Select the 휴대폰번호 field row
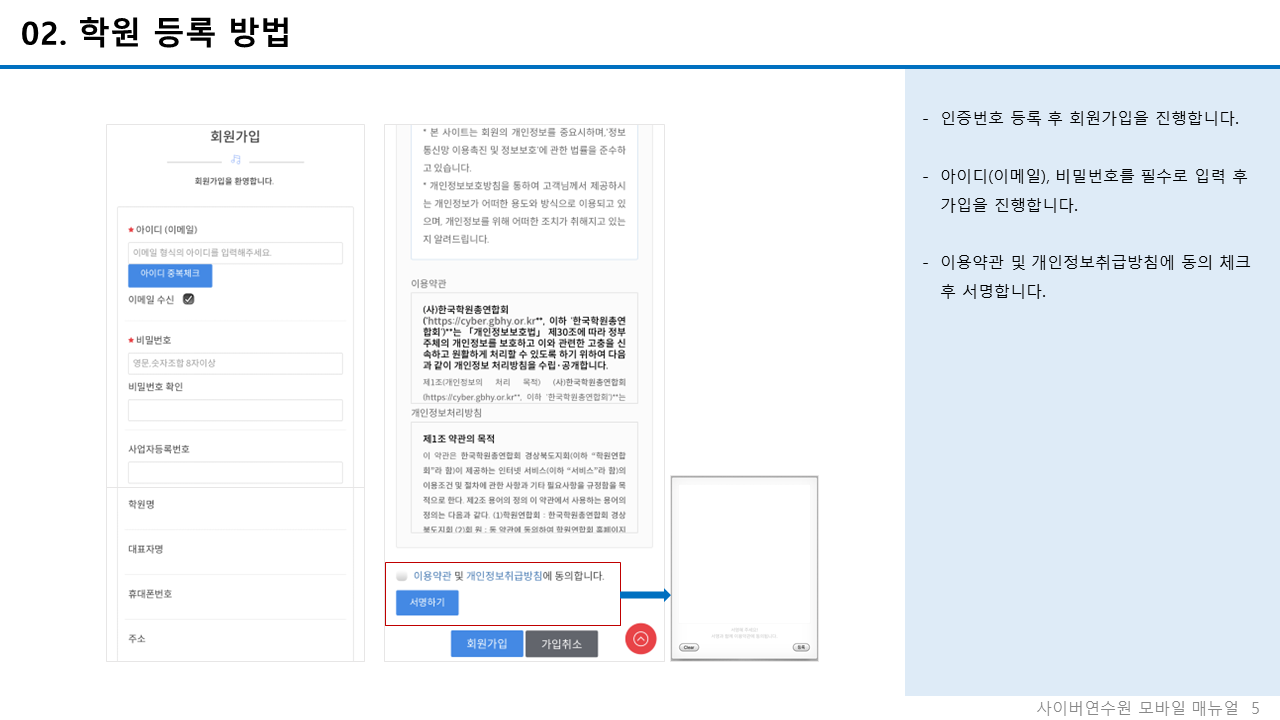 click(235, 595)
